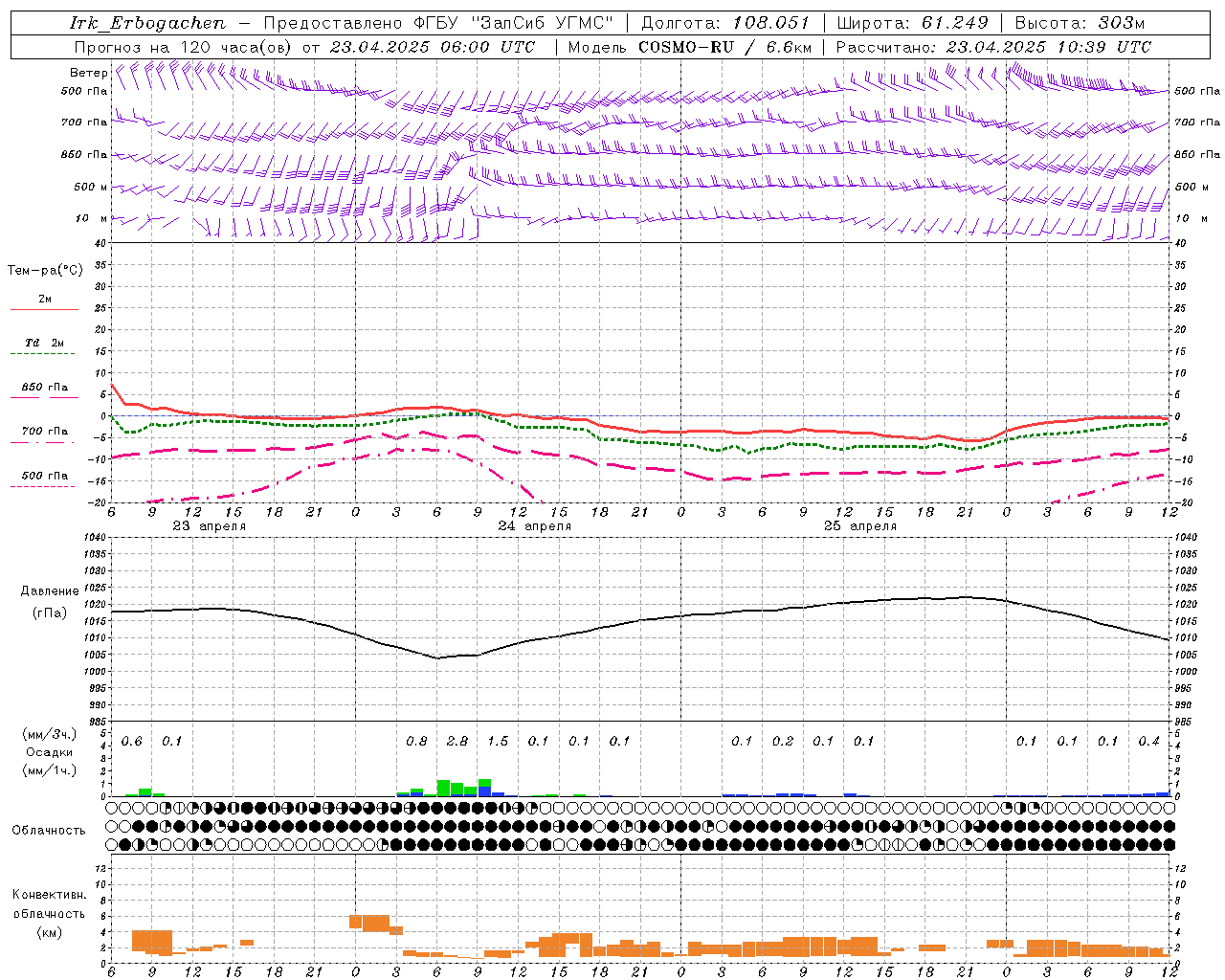Click the 'Ветер' wind panel label
Viewport: 1225px width, 980px height.
tap(88, 73)
